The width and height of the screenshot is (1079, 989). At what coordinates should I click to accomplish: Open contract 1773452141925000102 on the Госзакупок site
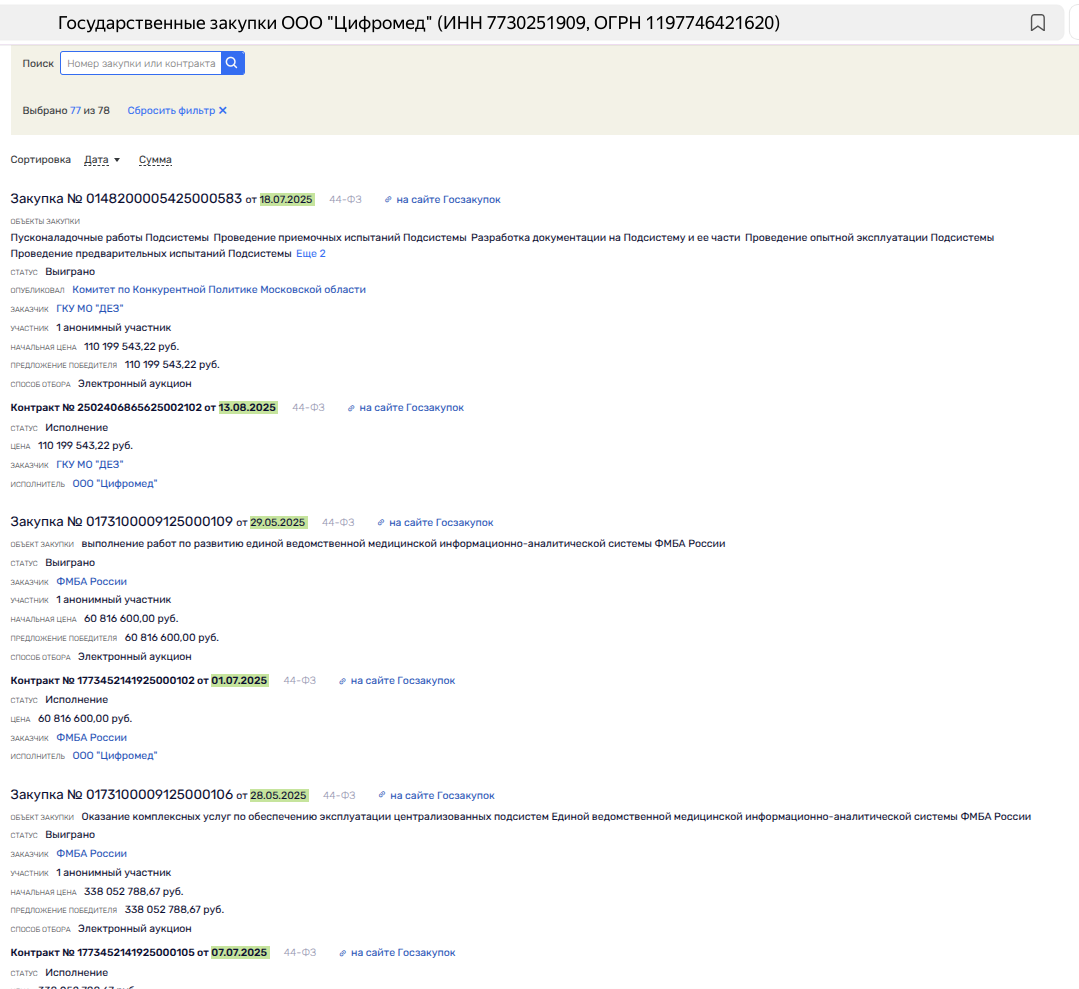tap(402, 681)
